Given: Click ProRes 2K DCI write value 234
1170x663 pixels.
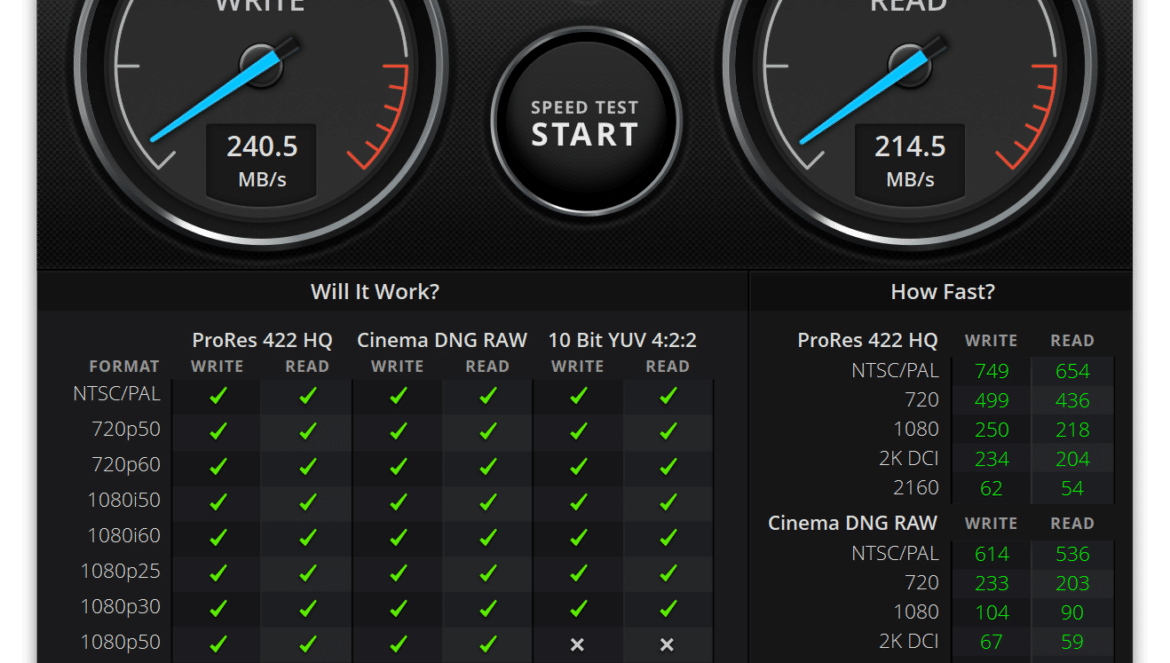Looking at the screenshot, I should click(992, 459).
